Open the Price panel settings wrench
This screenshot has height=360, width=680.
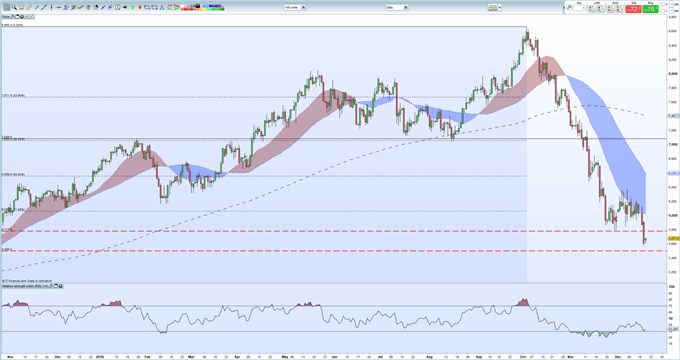(12, 16)
